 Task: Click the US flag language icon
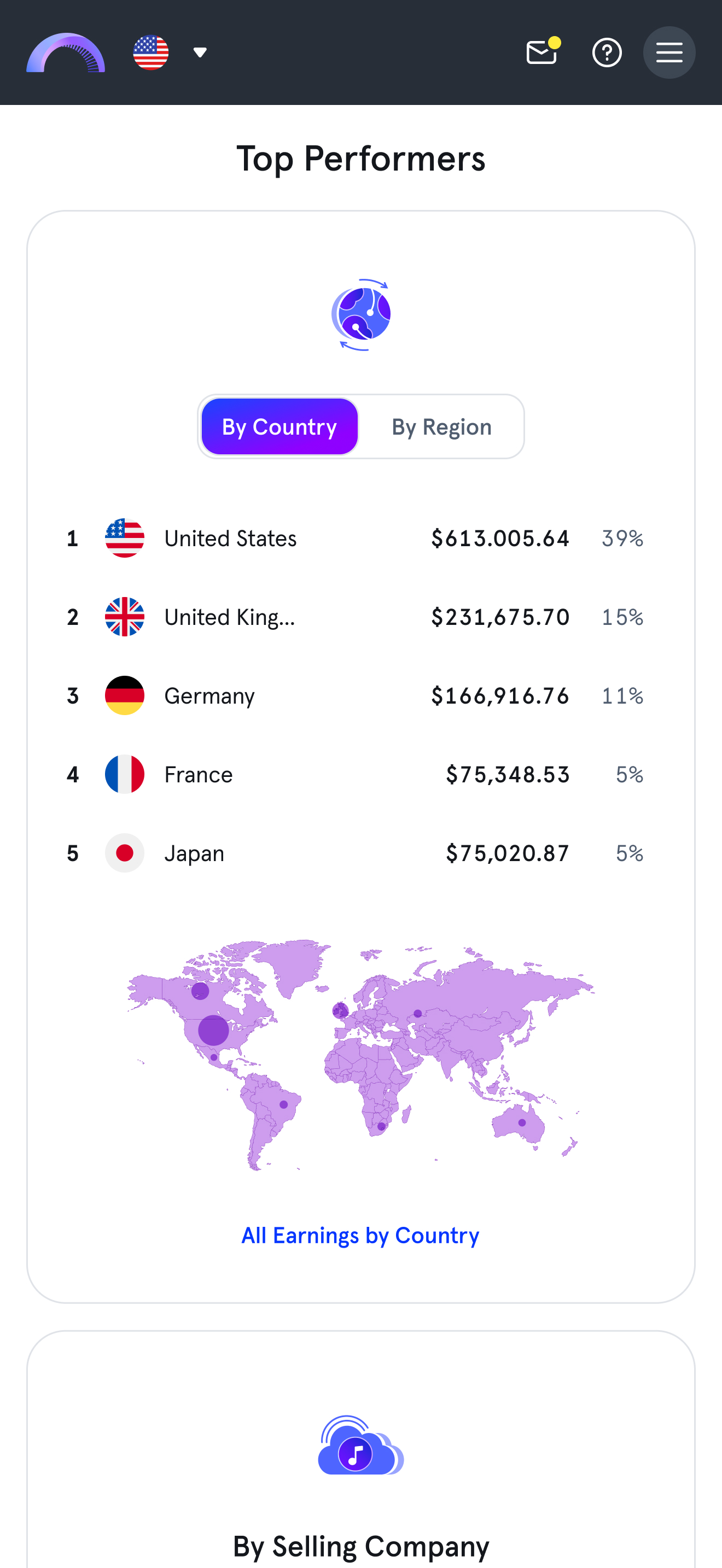click(151, 52)
